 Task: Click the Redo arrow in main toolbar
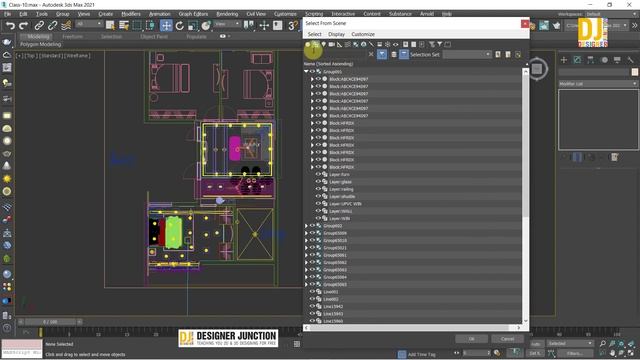point(24,26)
